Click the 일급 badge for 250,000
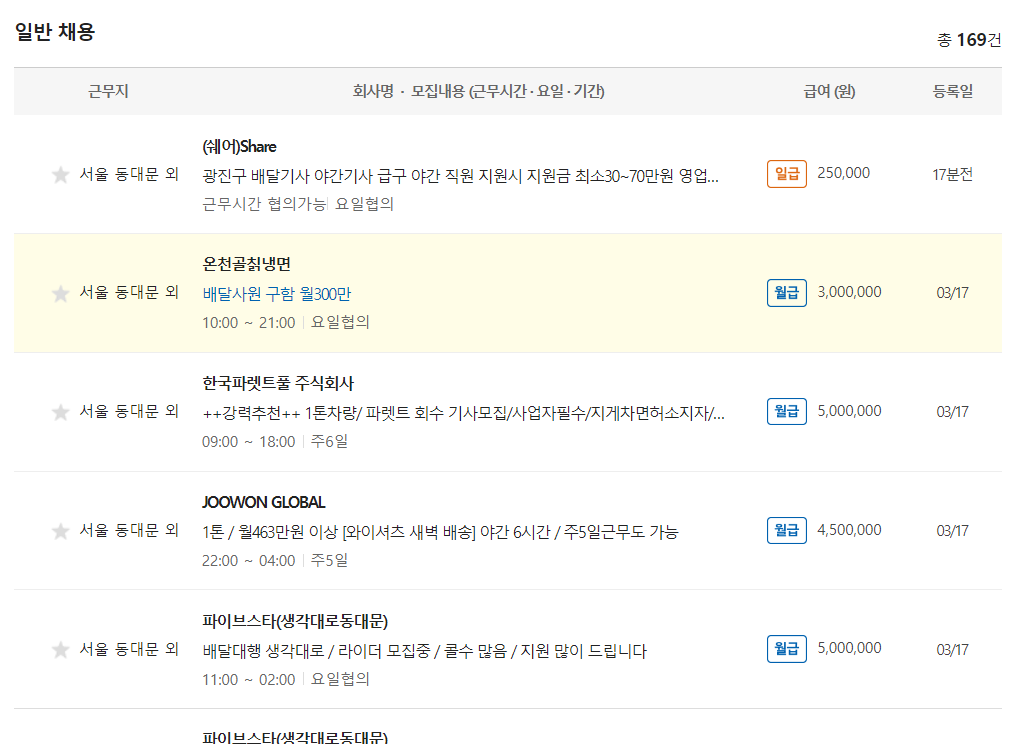This screenshot has width=1020, height=744. (x=787, y=174)
